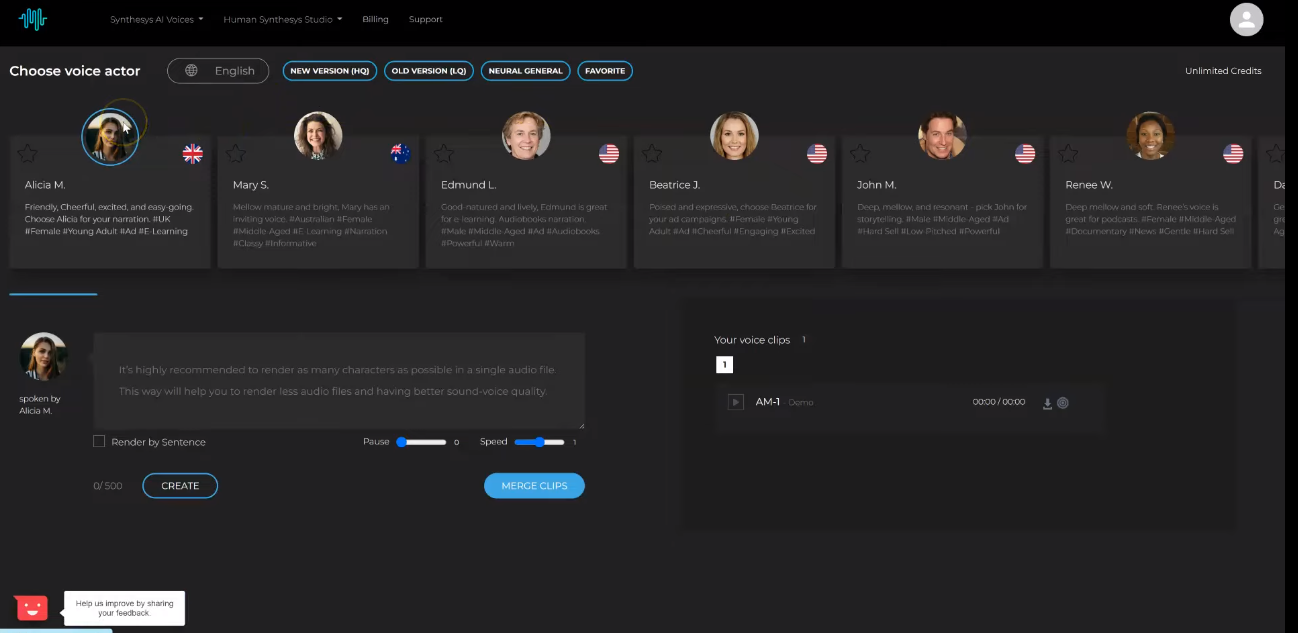Viewport: 1298px width, 633px height.
Task: Open the English language selector
Action: point(218,71)
